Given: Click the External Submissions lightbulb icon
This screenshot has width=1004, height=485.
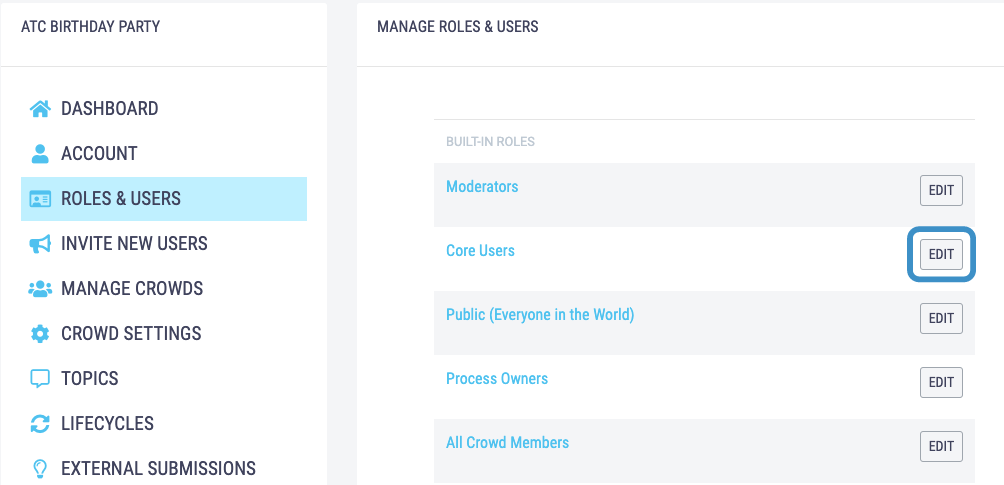Looking at the screenshot, I should [x=40, y=469].
